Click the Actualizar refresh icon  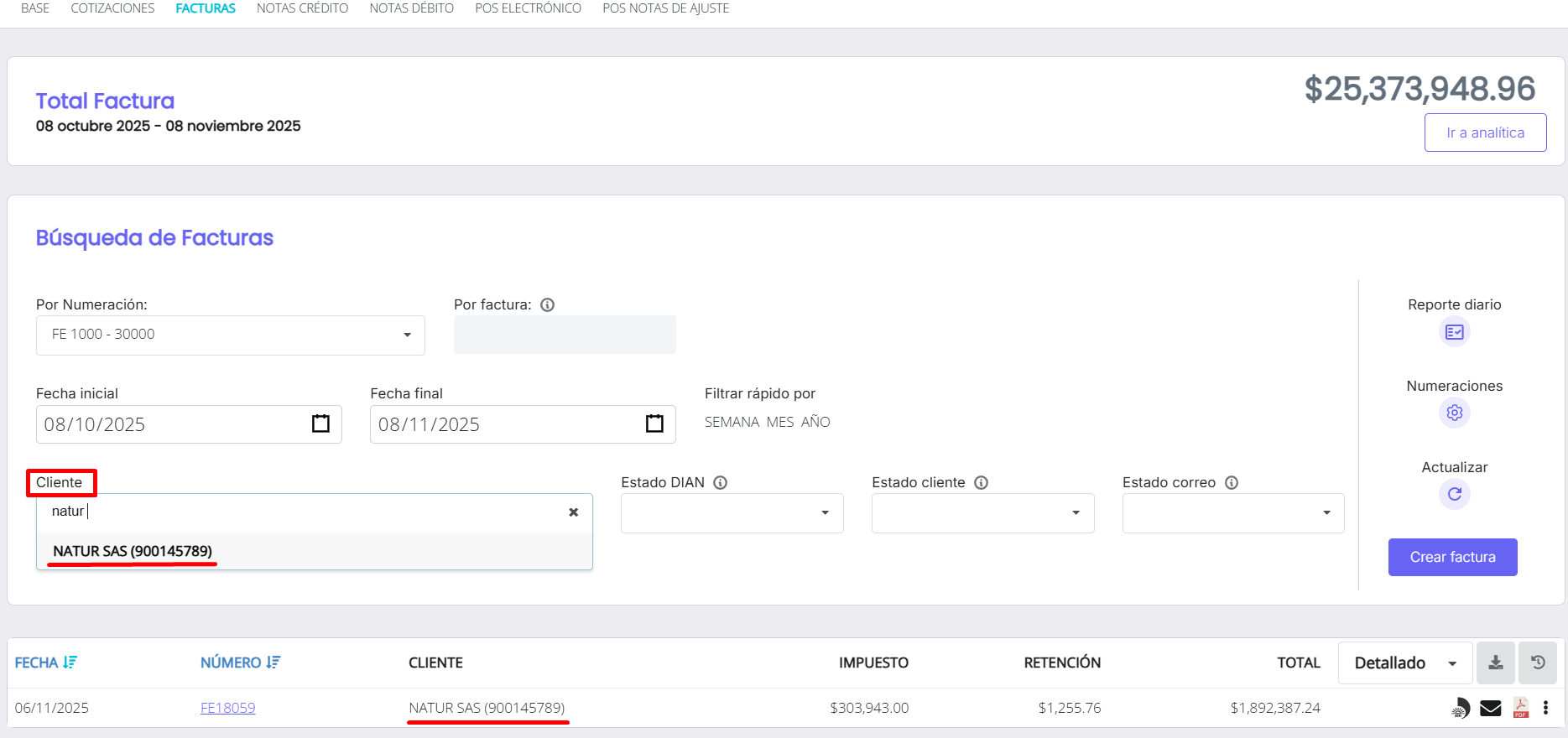1454,494
